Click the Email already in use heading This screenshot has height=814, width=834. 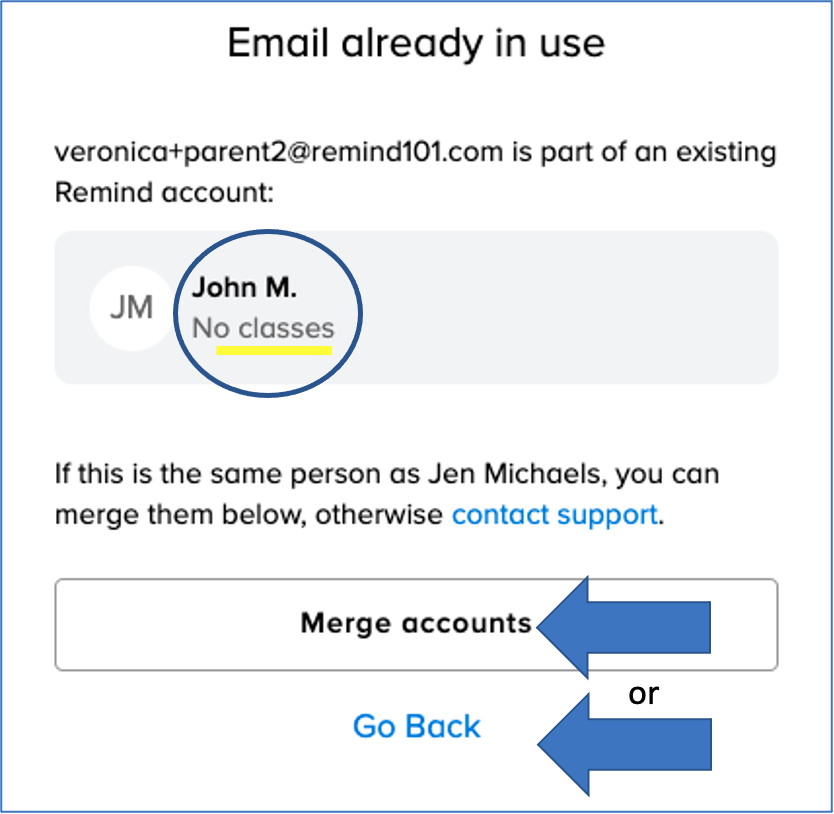tap(416, 43)
